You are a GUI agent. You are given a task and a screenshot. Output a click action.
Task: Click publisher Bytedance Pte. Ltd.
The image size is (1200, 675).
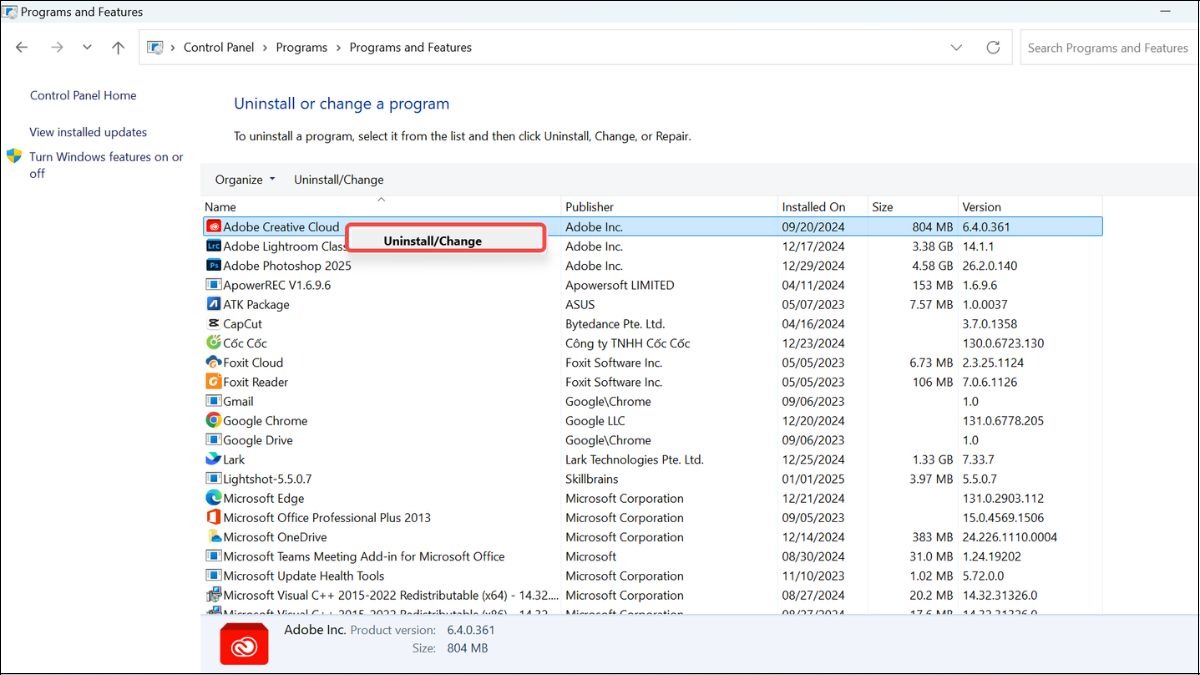point(615,324)
